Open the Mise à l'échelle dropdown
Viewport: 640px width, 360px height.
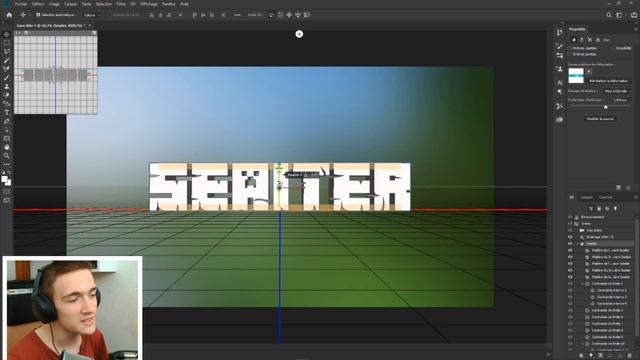click(617, 91)
